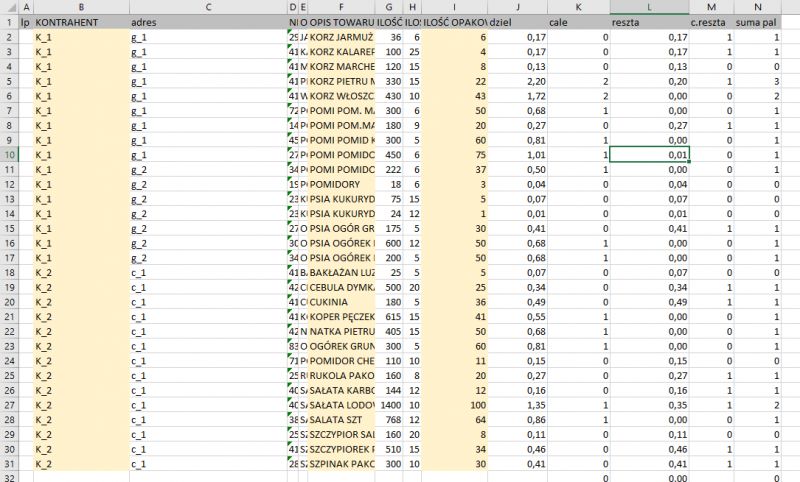The image size is (800, 482).
Task: Click the POMIDORY cell
Action: pos(341,184)
